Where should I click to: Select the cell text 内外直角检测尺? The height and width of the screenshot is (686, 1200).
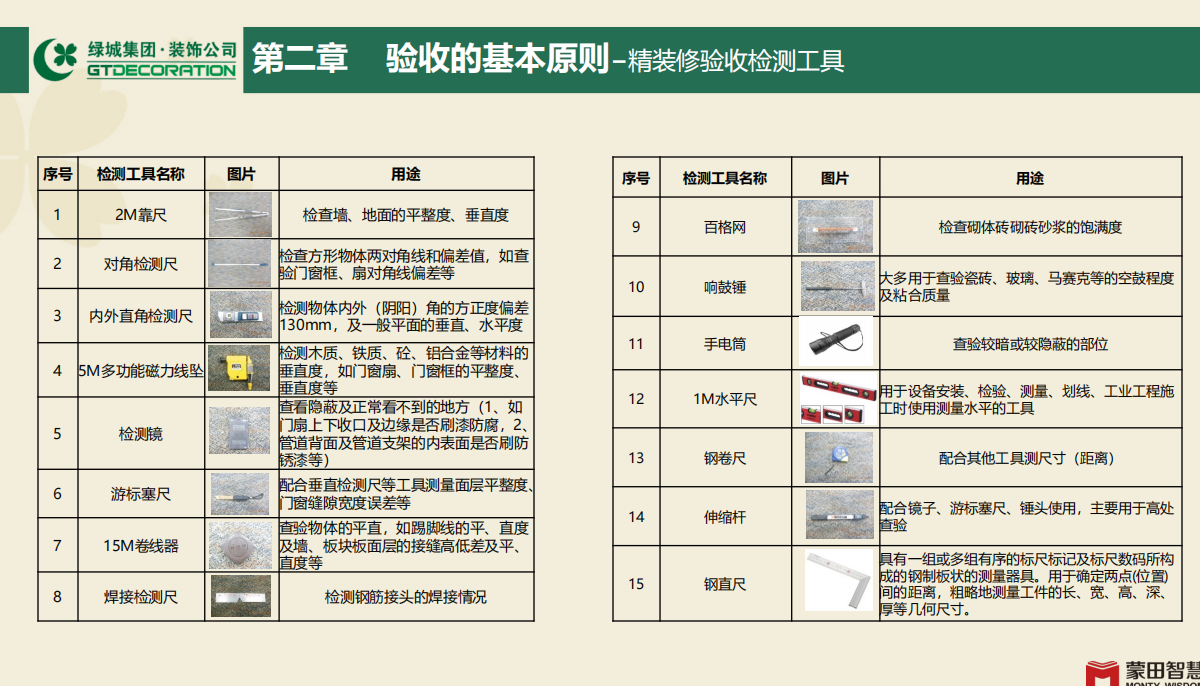pos(141,316)
